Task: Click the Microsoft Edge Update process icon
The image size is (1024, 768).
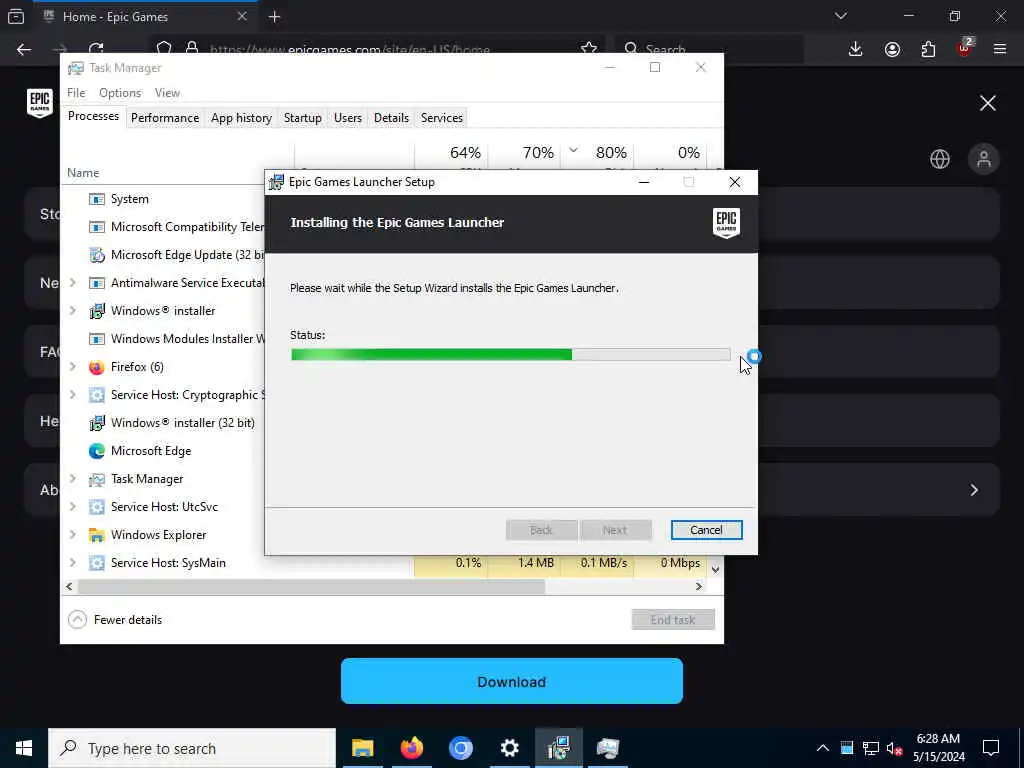Action: [x=97, y=255]
